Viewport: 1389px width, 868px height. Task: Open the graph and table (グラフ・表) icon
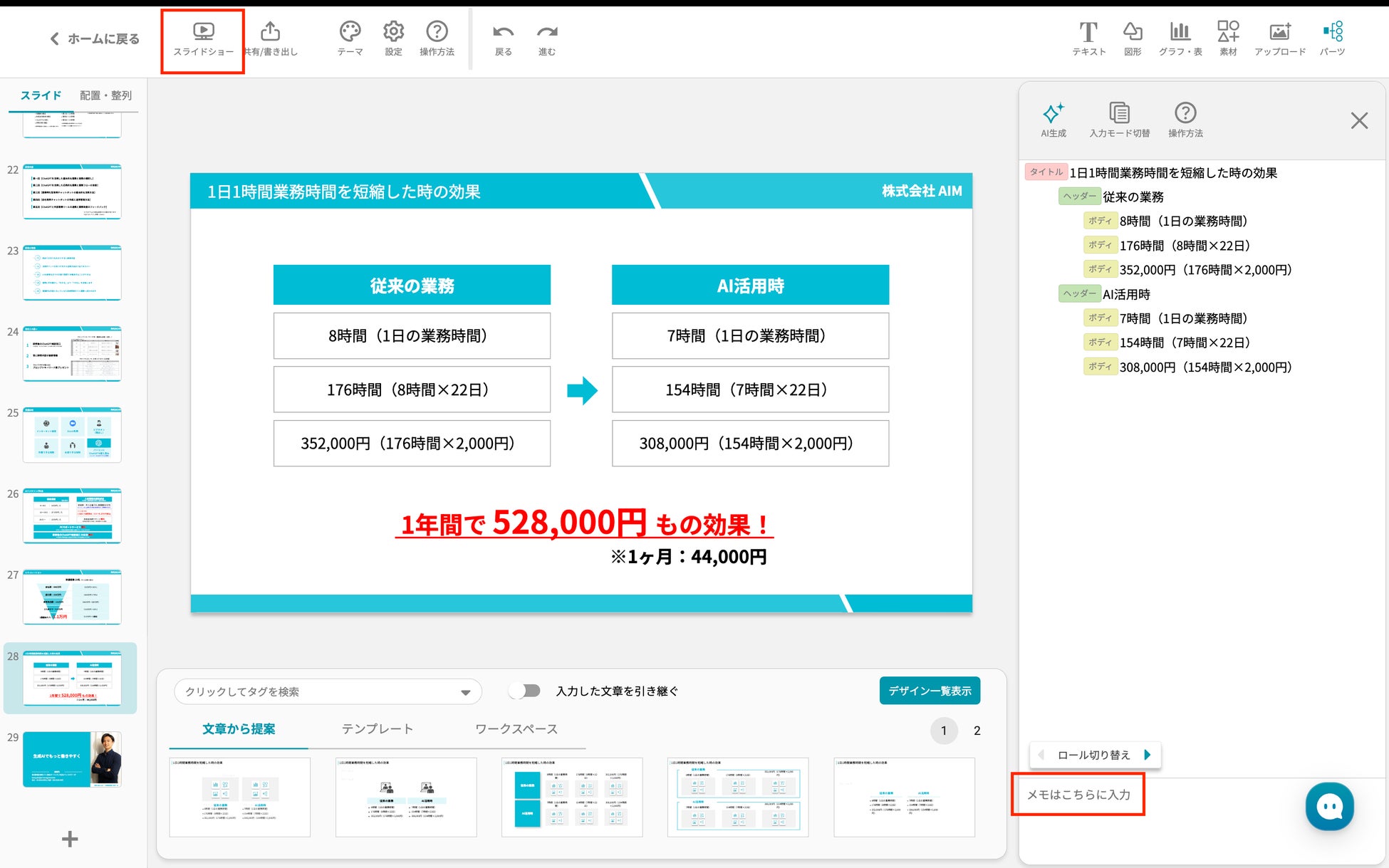click(x=1180, y=32)
